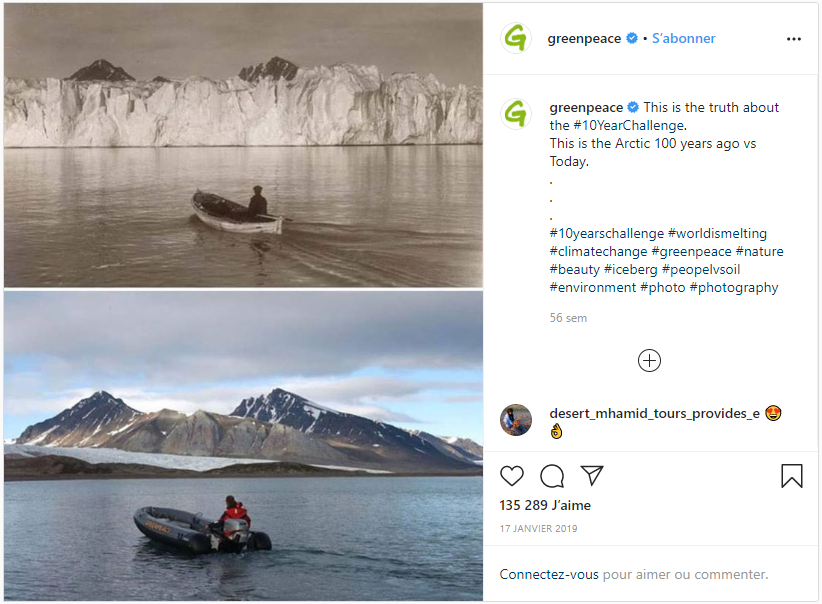
Task: Load more comments with plus circle
Action: point(649,361)
